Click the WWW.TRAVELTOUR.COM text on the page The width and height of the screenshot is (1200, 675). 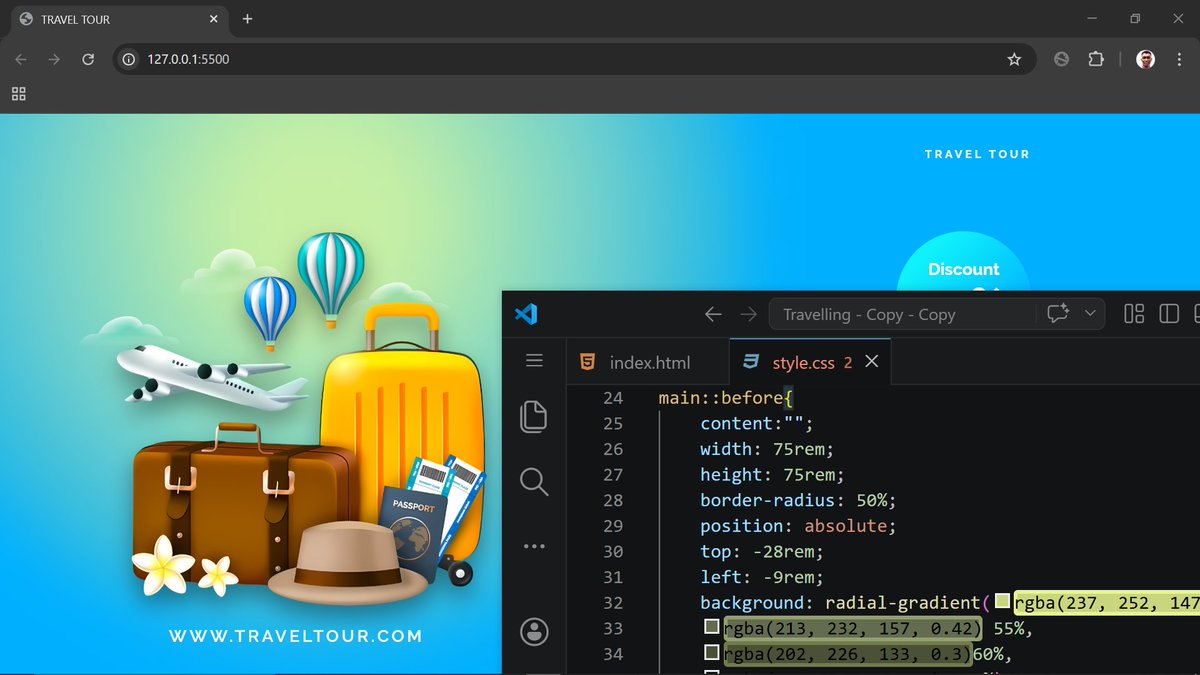click(x=296, y=636)
